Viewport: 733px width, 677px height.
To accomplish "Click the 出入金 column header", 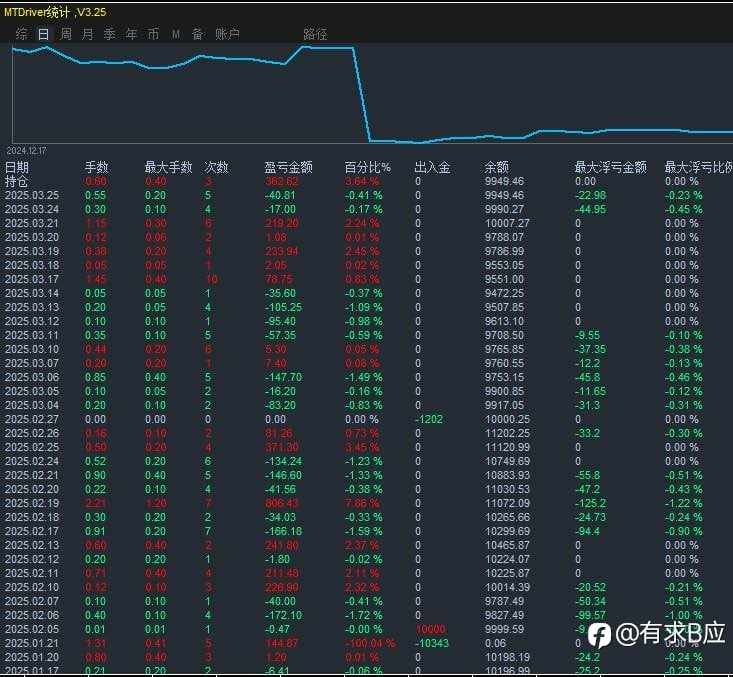I will (x=432, y=167).
